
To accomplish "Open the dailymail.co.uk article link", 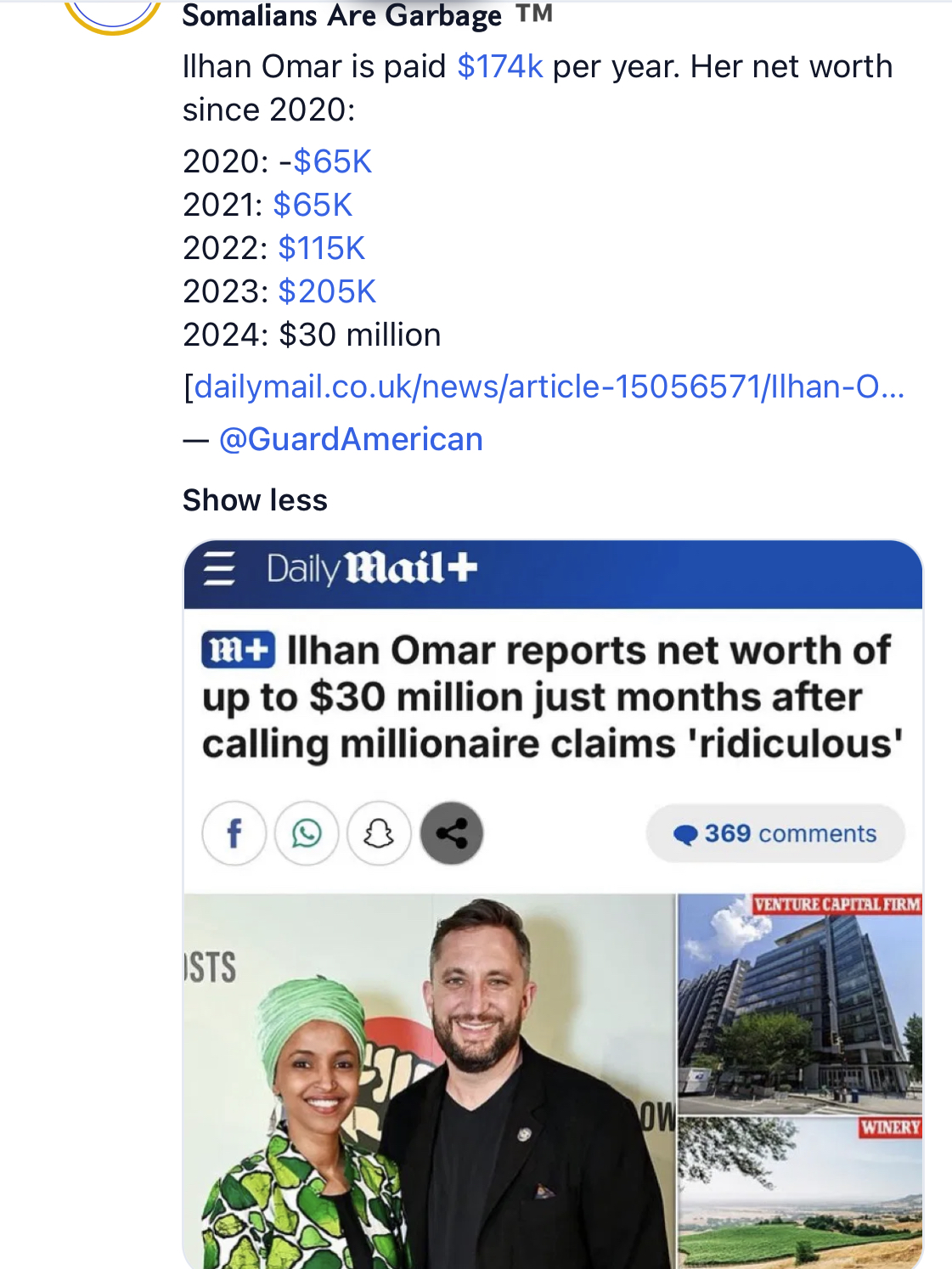I will coord(549,386).
